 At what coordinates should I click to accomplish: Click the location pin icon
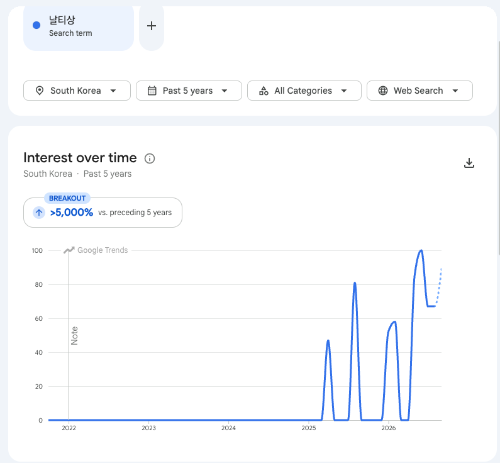coord(39,91)
